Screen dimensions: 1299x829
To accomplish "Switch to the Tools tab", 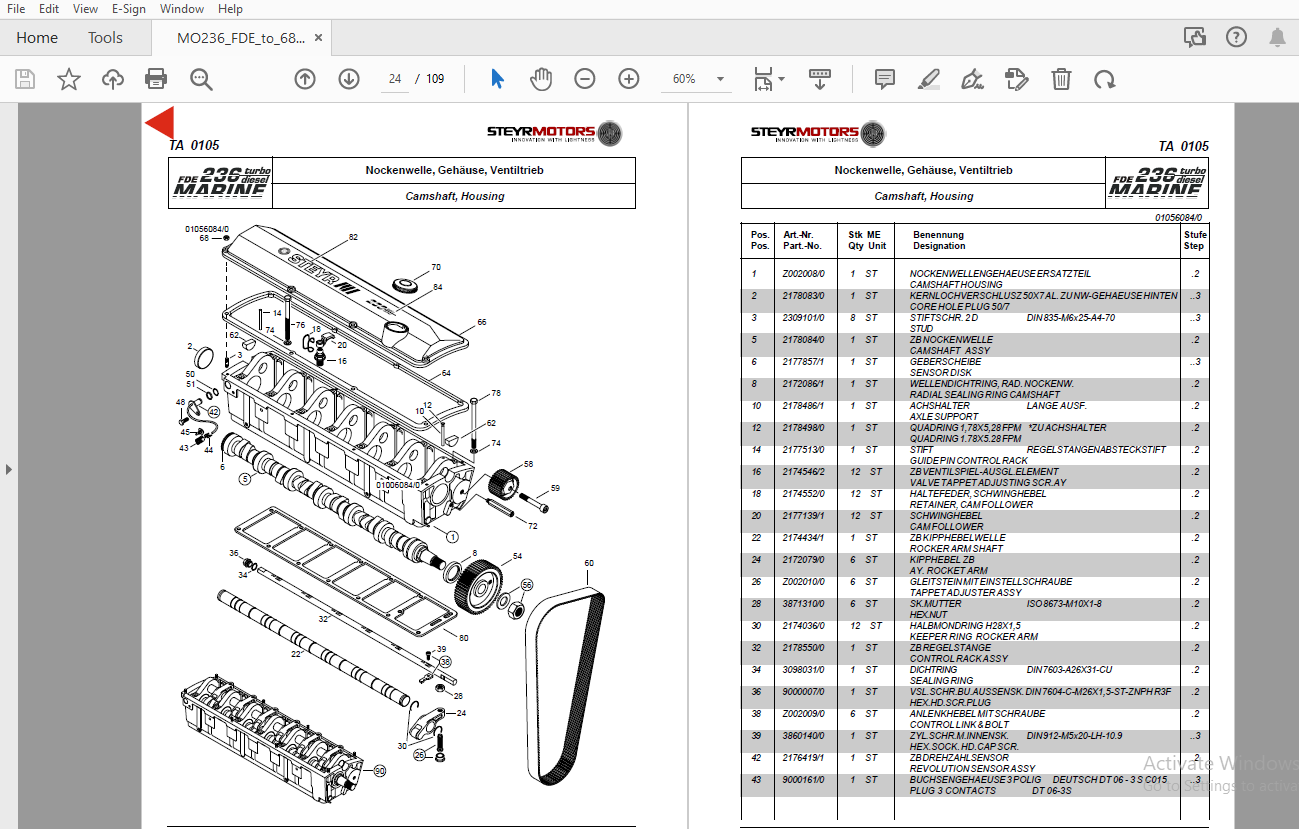I will (105, 38).
